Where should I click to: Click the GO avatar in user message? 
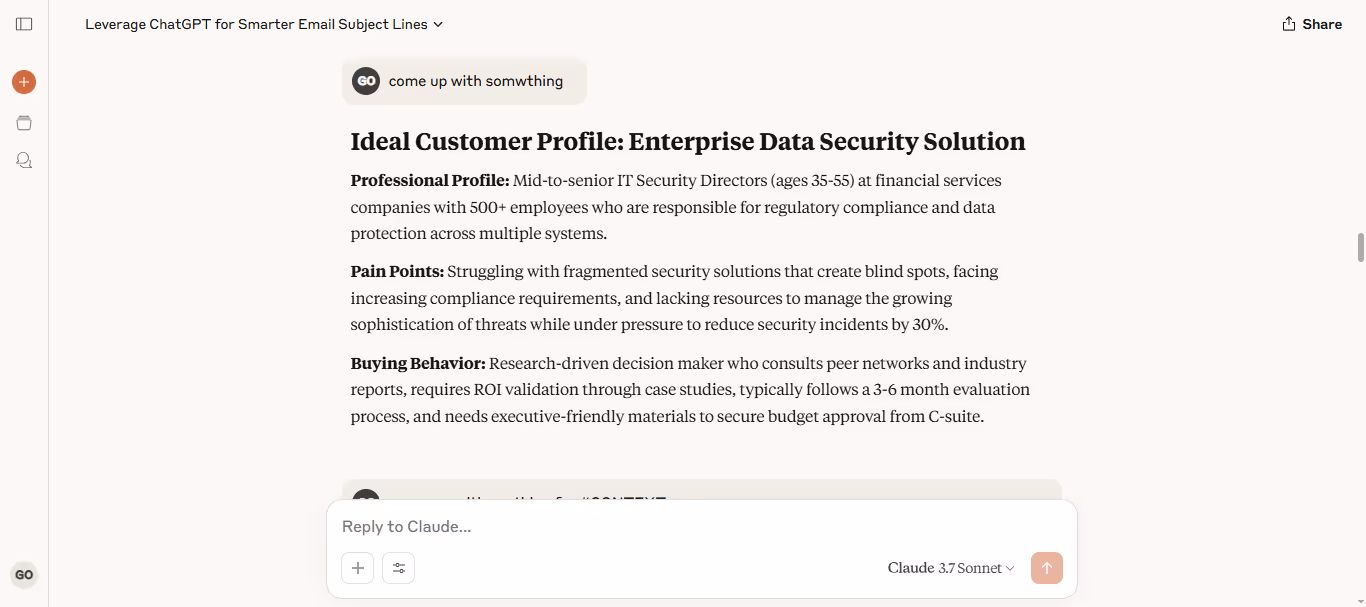coord(366,81)
